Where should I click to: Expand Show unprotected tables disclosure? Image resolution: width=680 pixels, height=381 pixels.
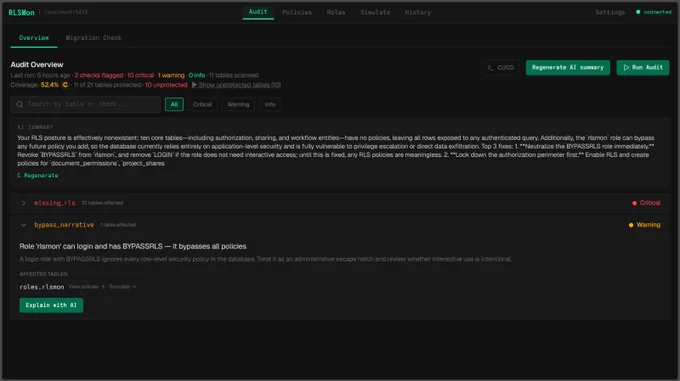[x=236, y=85]
